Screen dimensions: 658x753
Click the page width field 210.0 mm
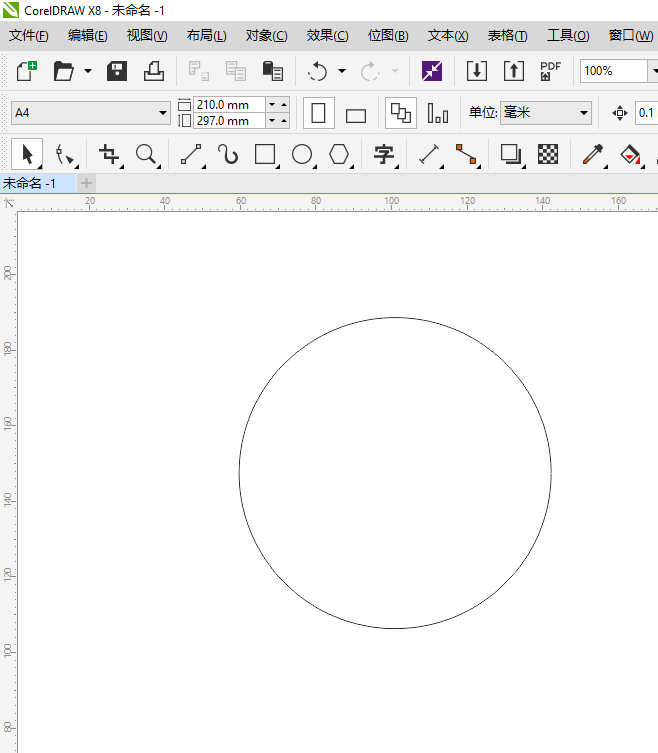click(x=228, y=105)
